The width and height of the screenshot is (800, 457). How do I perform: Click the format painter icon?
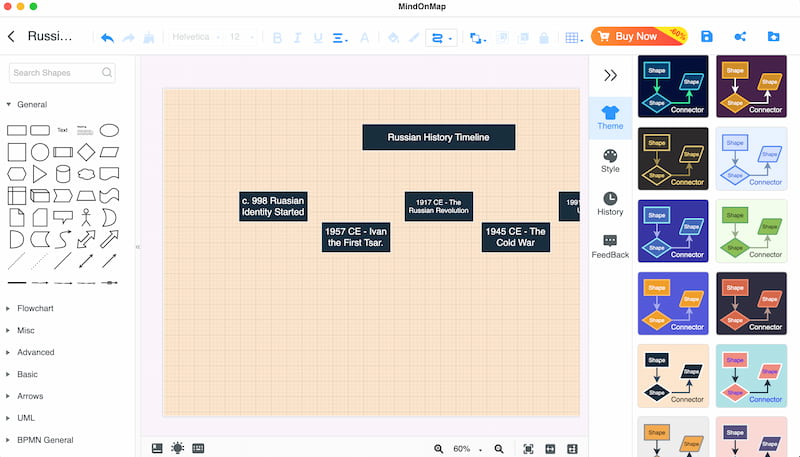(x=148, y=37)
